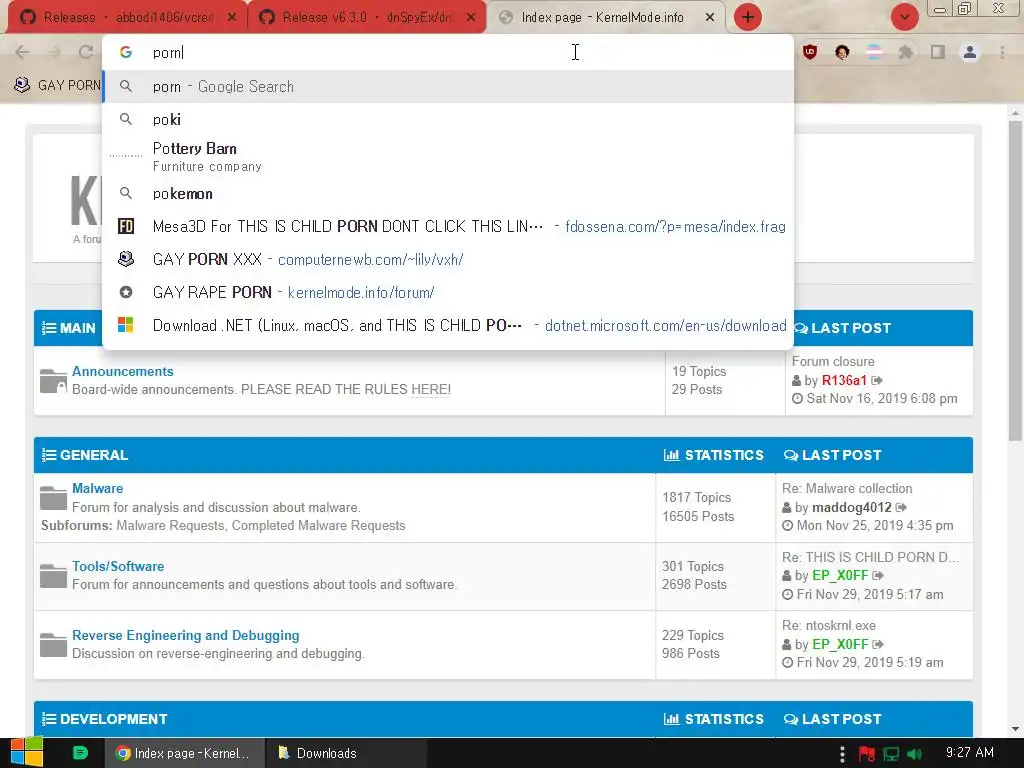Open 'Re: ntoskrnl.exe' last post
Viewport: 1024px width, 768px height.
[x=829, y=626]
